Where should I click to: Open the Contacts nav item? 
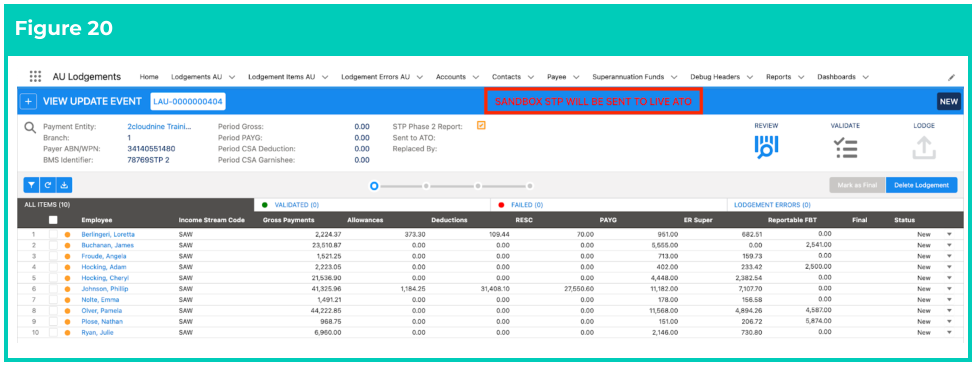click(506, 77)
